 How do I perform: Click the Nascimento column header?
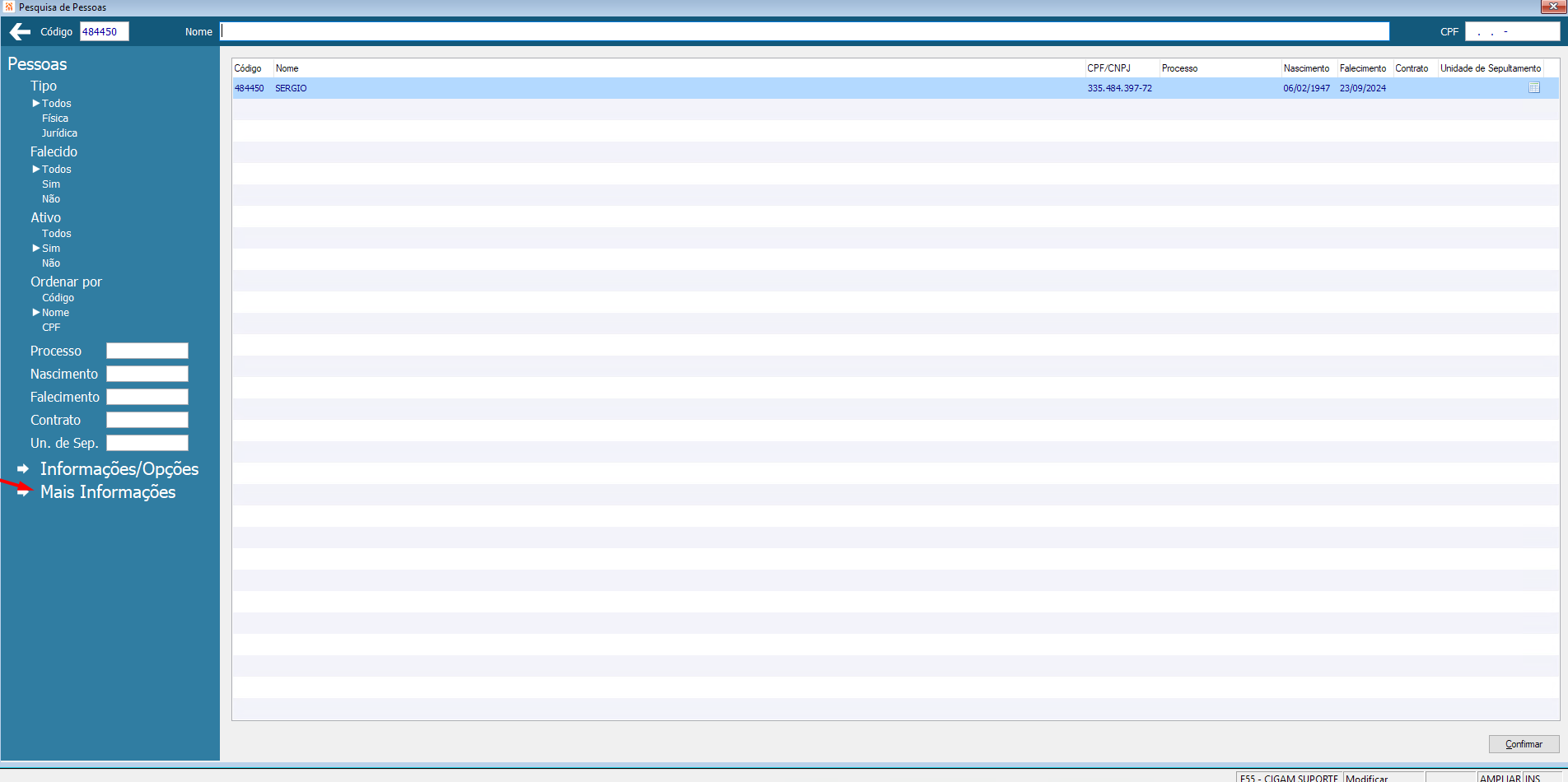pyautogui.click(x=1309, y=68)
